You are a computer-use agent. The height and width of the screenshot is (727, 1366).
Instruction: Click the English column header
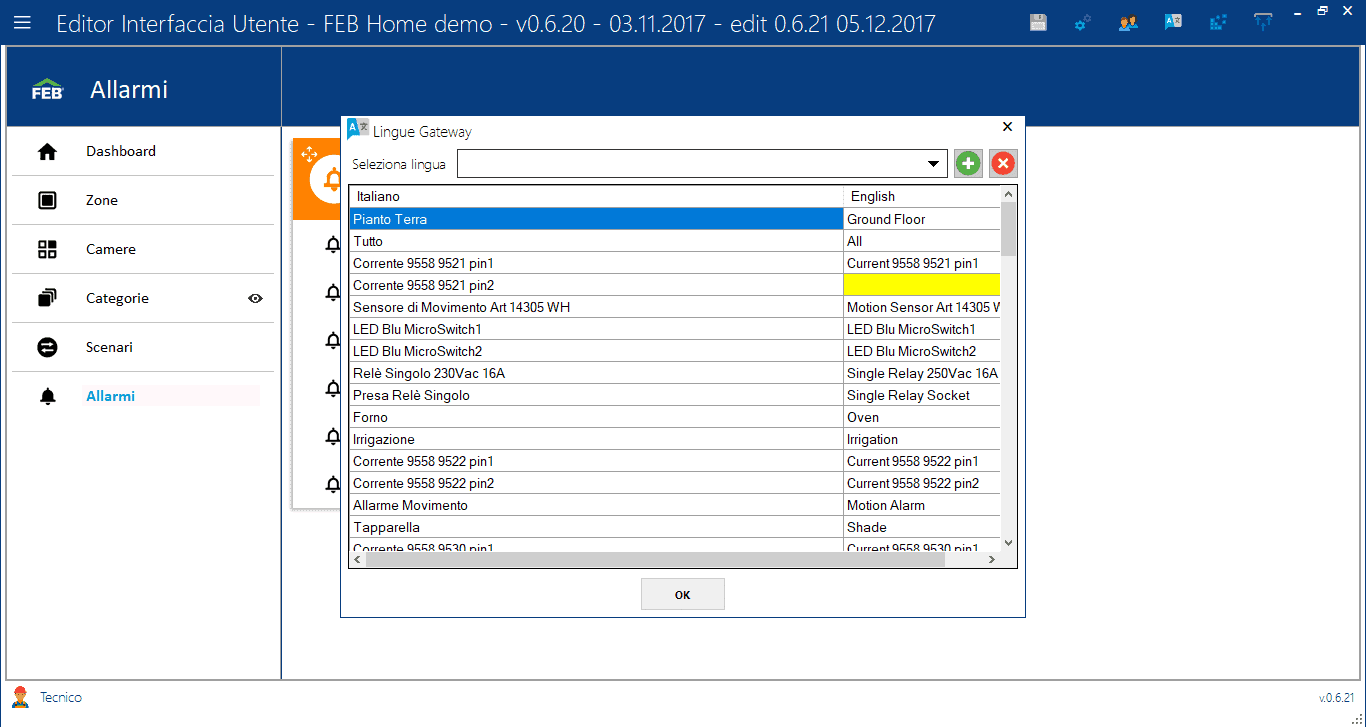[x=922, y=197]
